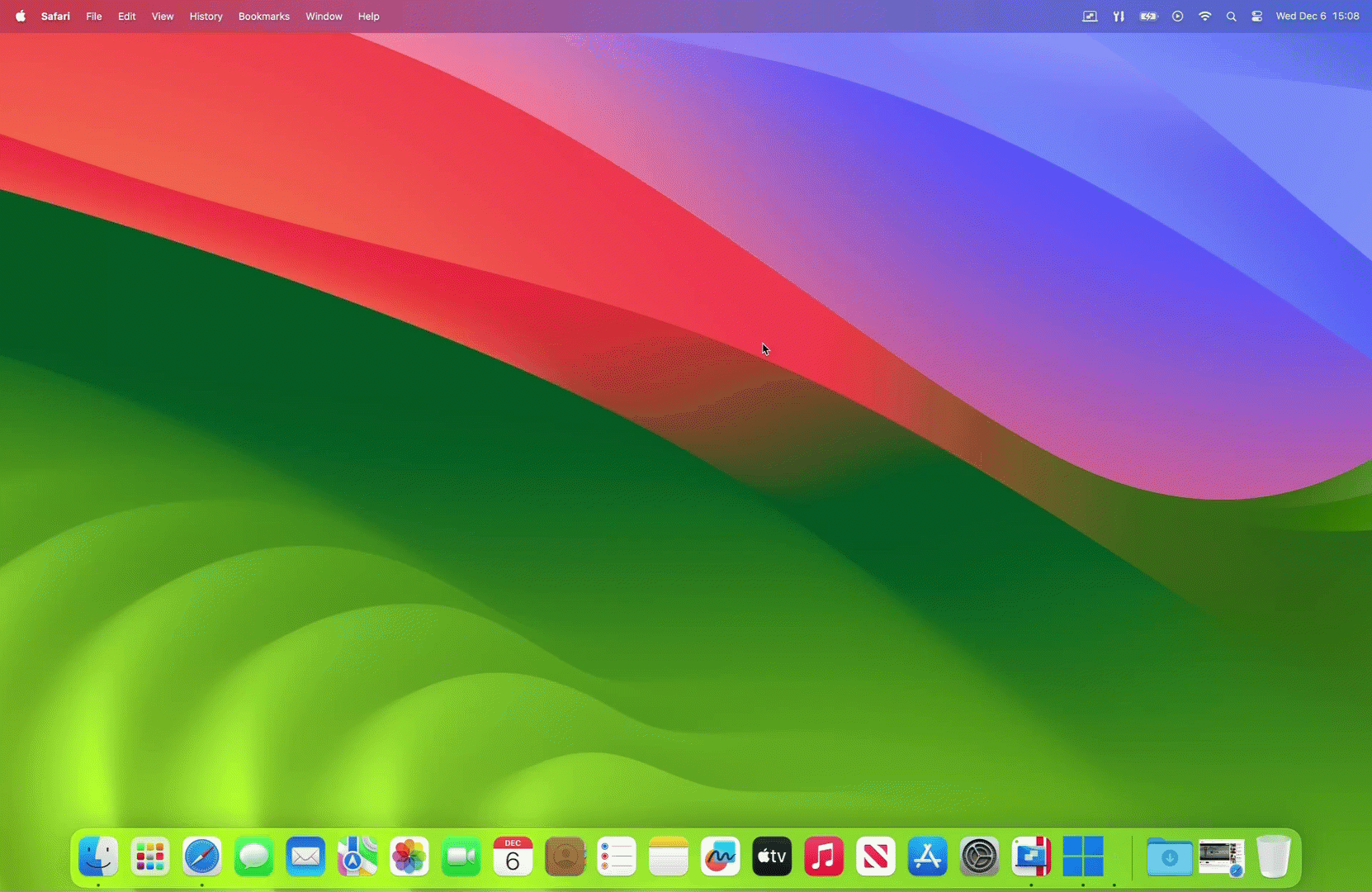Viewport: 1372px width, 892px height.
Task: Open Control Center in menu bar
Action: (x=1256, y=17)
